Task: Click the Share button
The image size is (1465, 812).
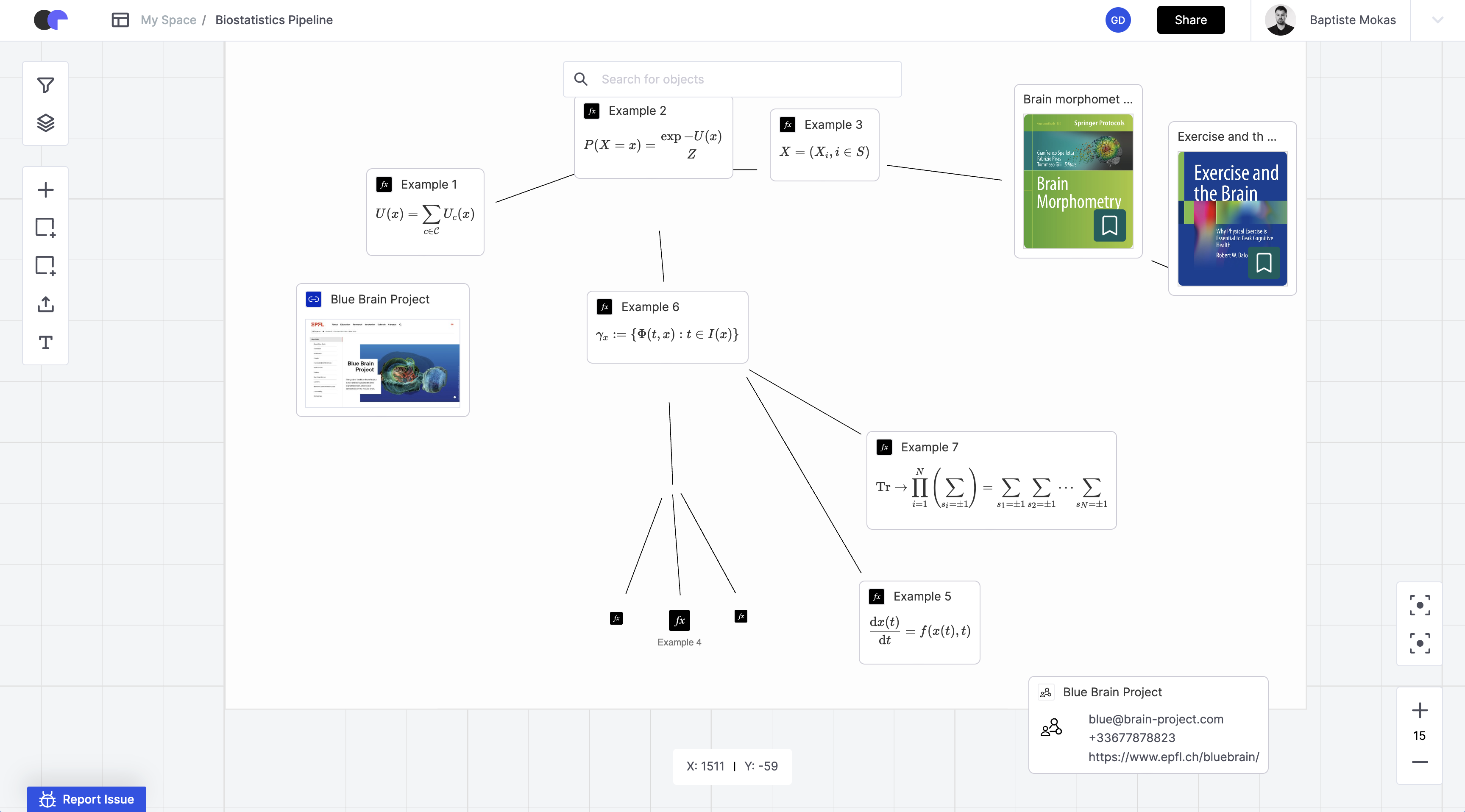Action: [x=1190, y=20]
